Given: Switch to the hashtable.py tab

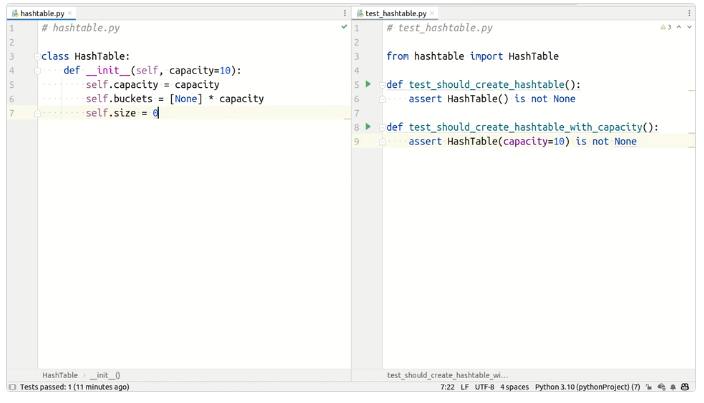Looking at the screenshot, I should click(42, 13).
